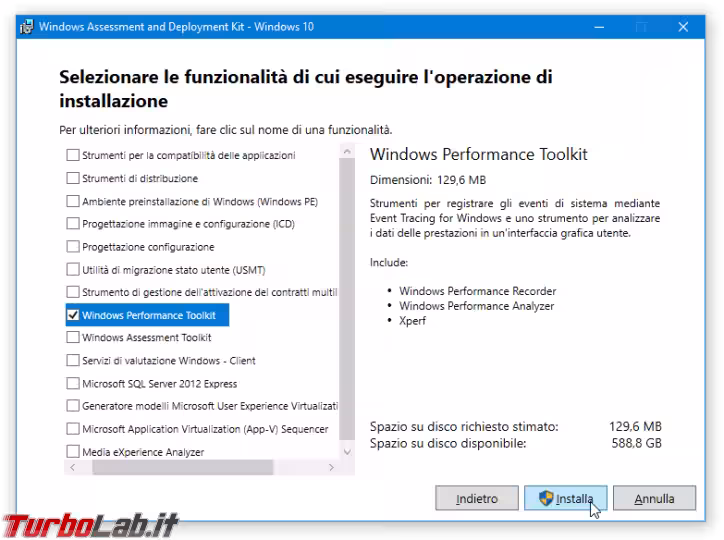
Task: Close the Deployment Kit window
Action: coord(683,27)
